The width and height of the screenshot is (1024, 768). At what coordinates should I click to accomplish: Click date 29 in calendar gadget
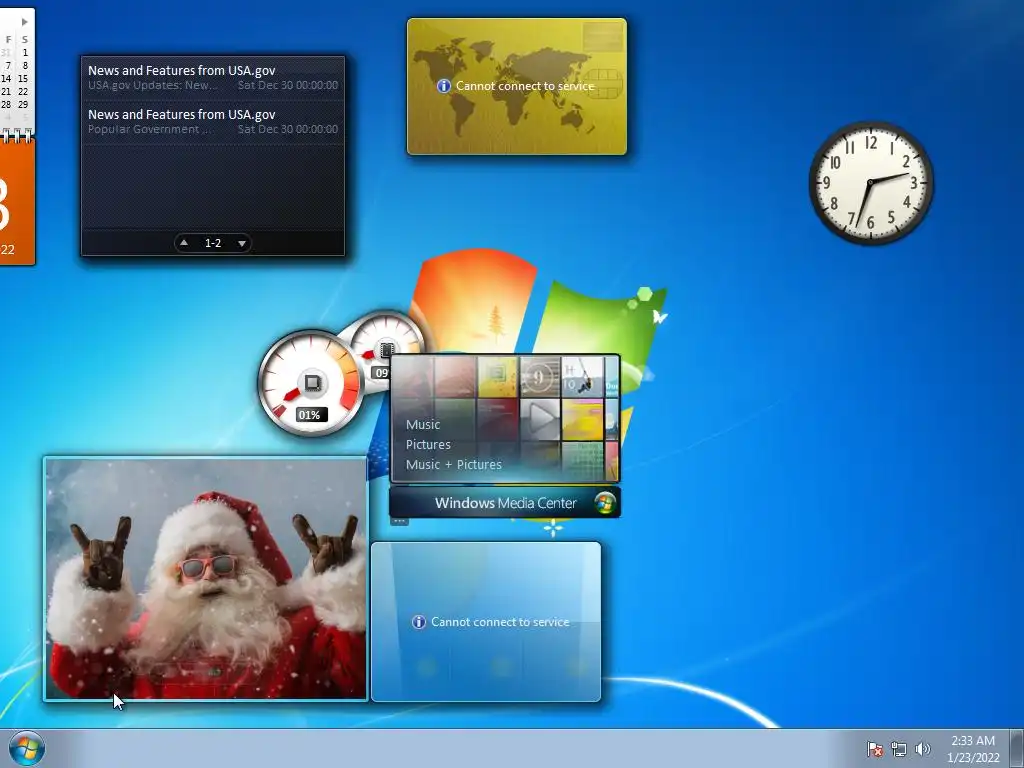(23, 104)
